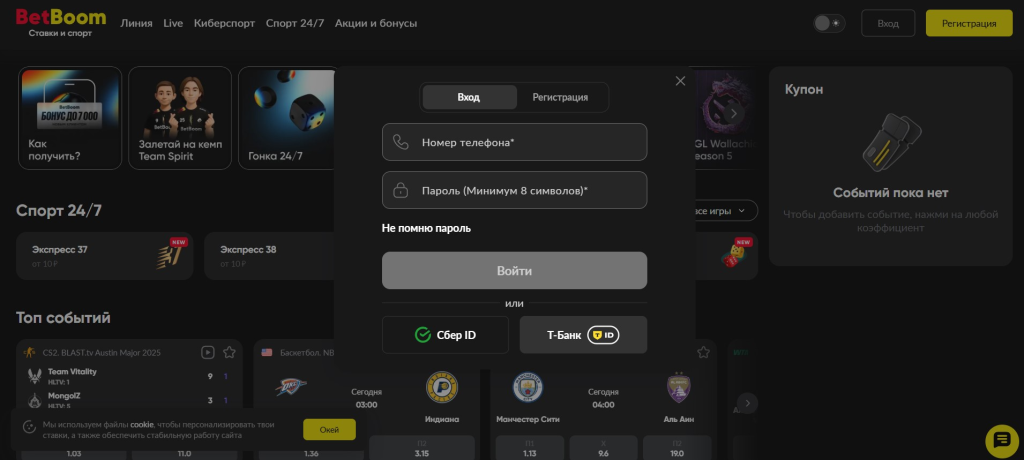Viewport: 1024px width, 460px height.
Task: Focus the Номер телефона input field
Action: point(515,142)
